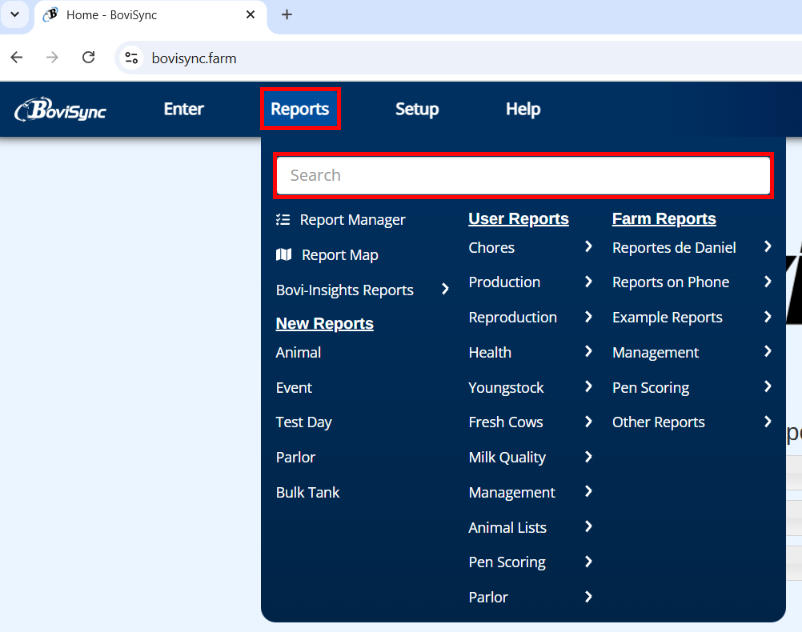This screenshot has height=632, width=802.
Task: Click the BoviSync tab favicon
Action: [50, 15]
